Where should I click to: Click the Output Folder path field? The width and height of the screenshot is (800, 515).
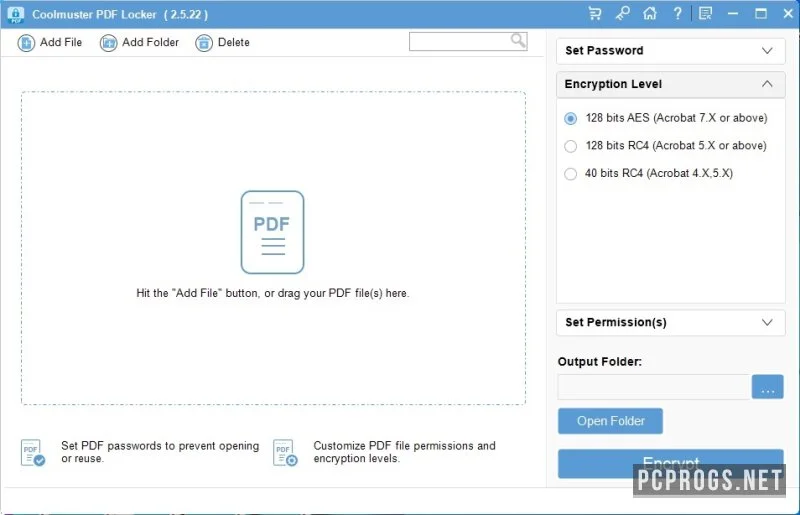click(x=654, y=387)
